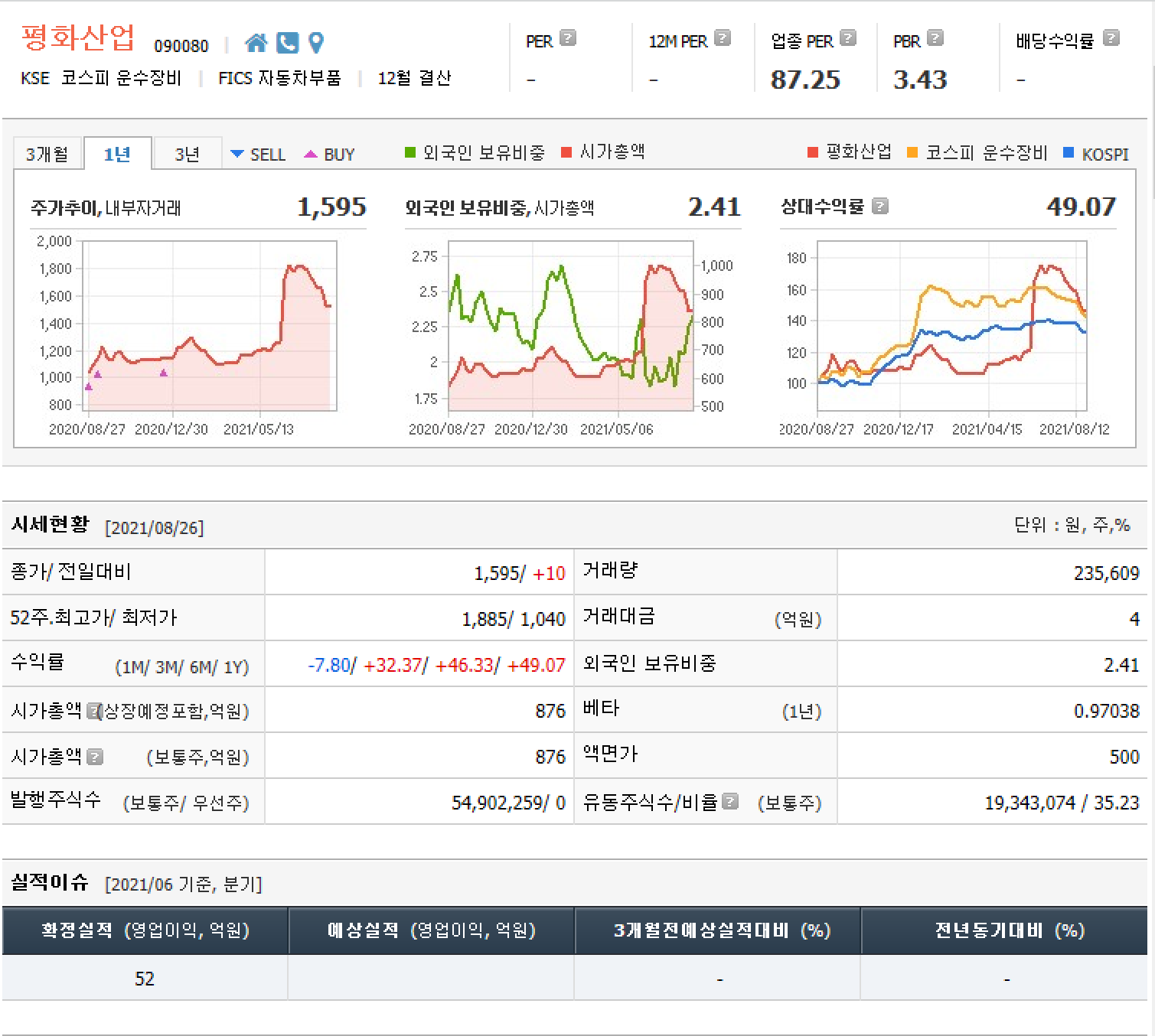Click the 12월 결산 text

(414, 78)
